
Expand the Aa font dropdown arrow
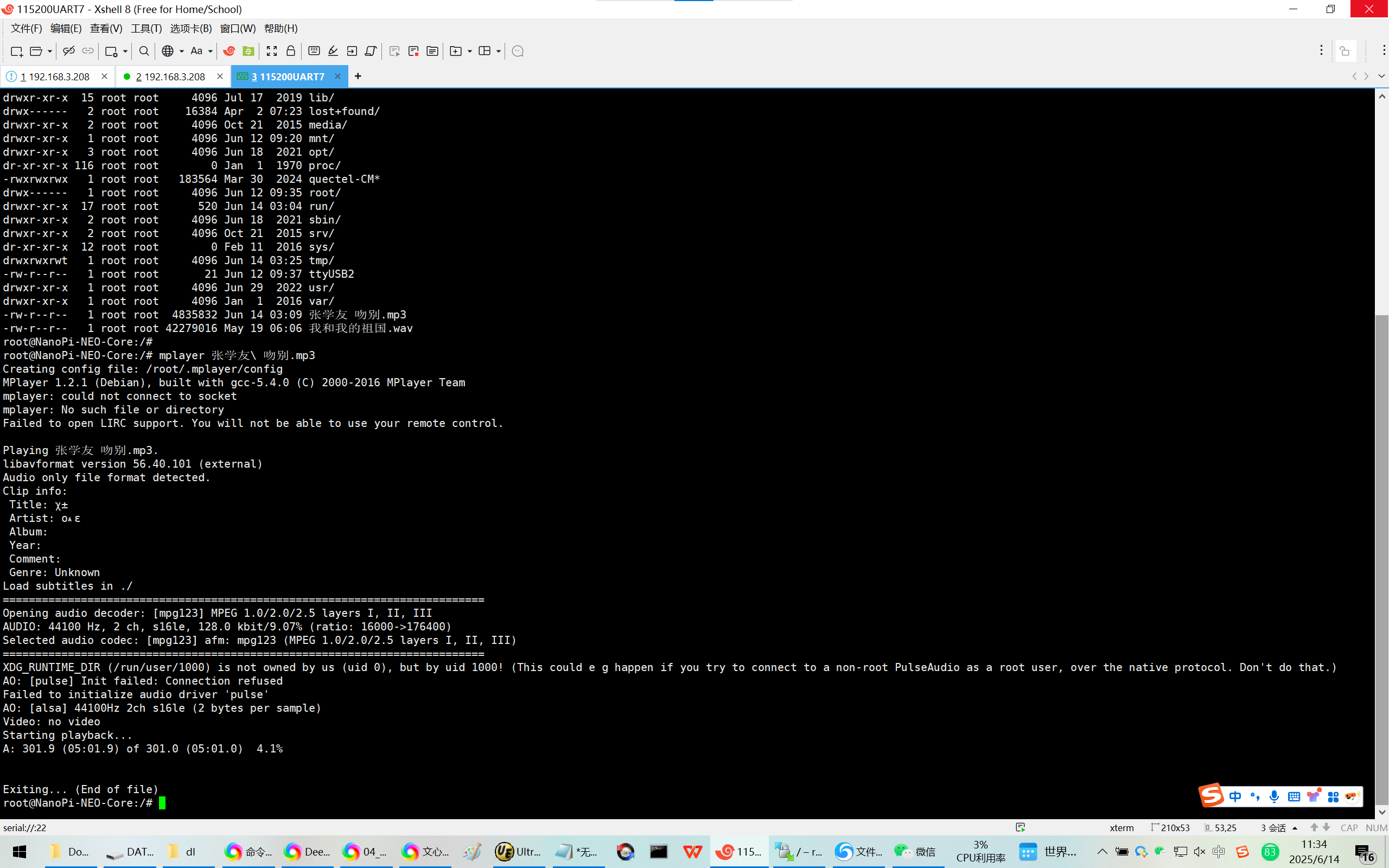click(x=211, y=51)
